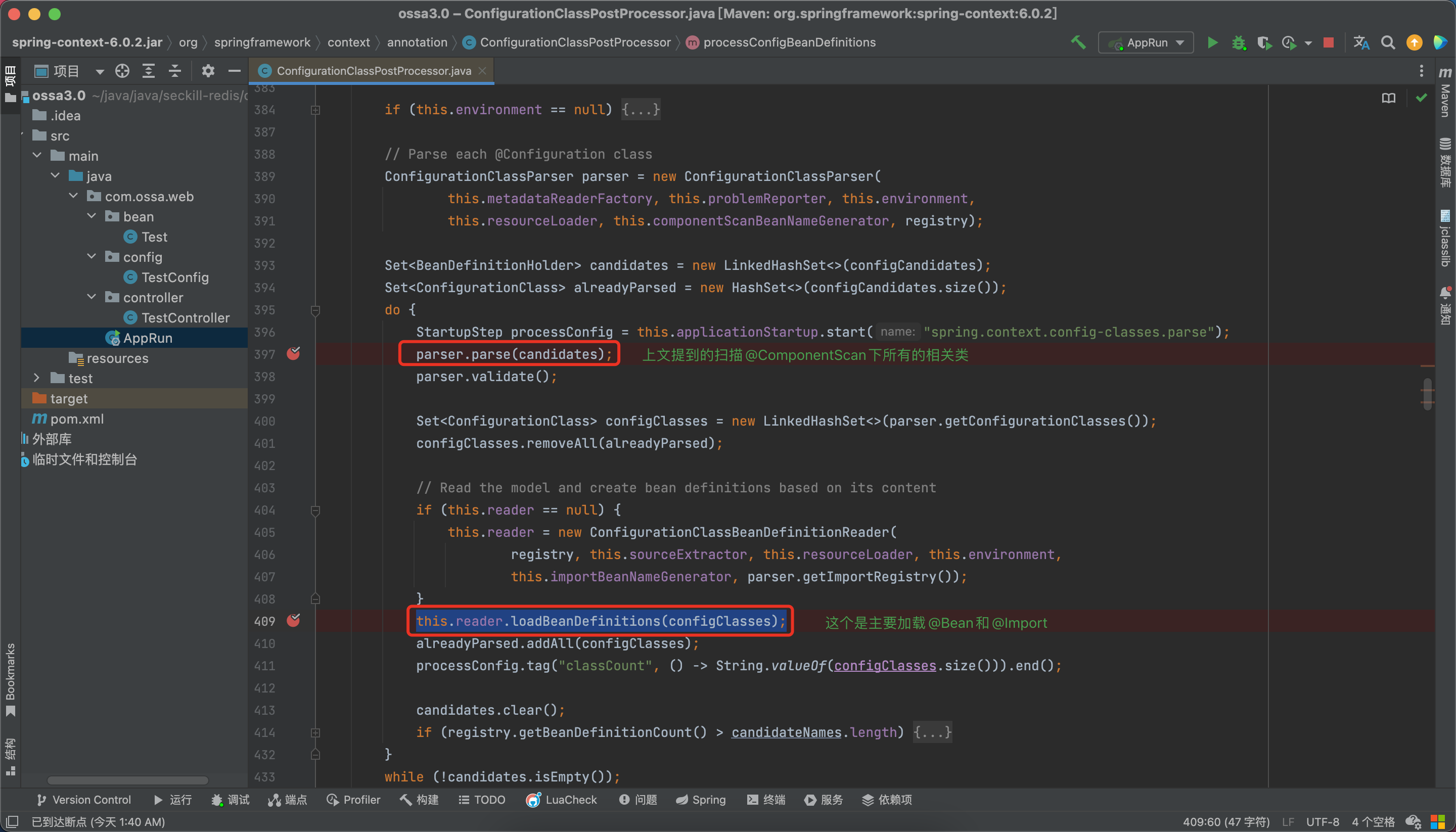Screen dimensions: 1456x832
Task: Collapse the controller package node
Action: click(x=92, y=297)
